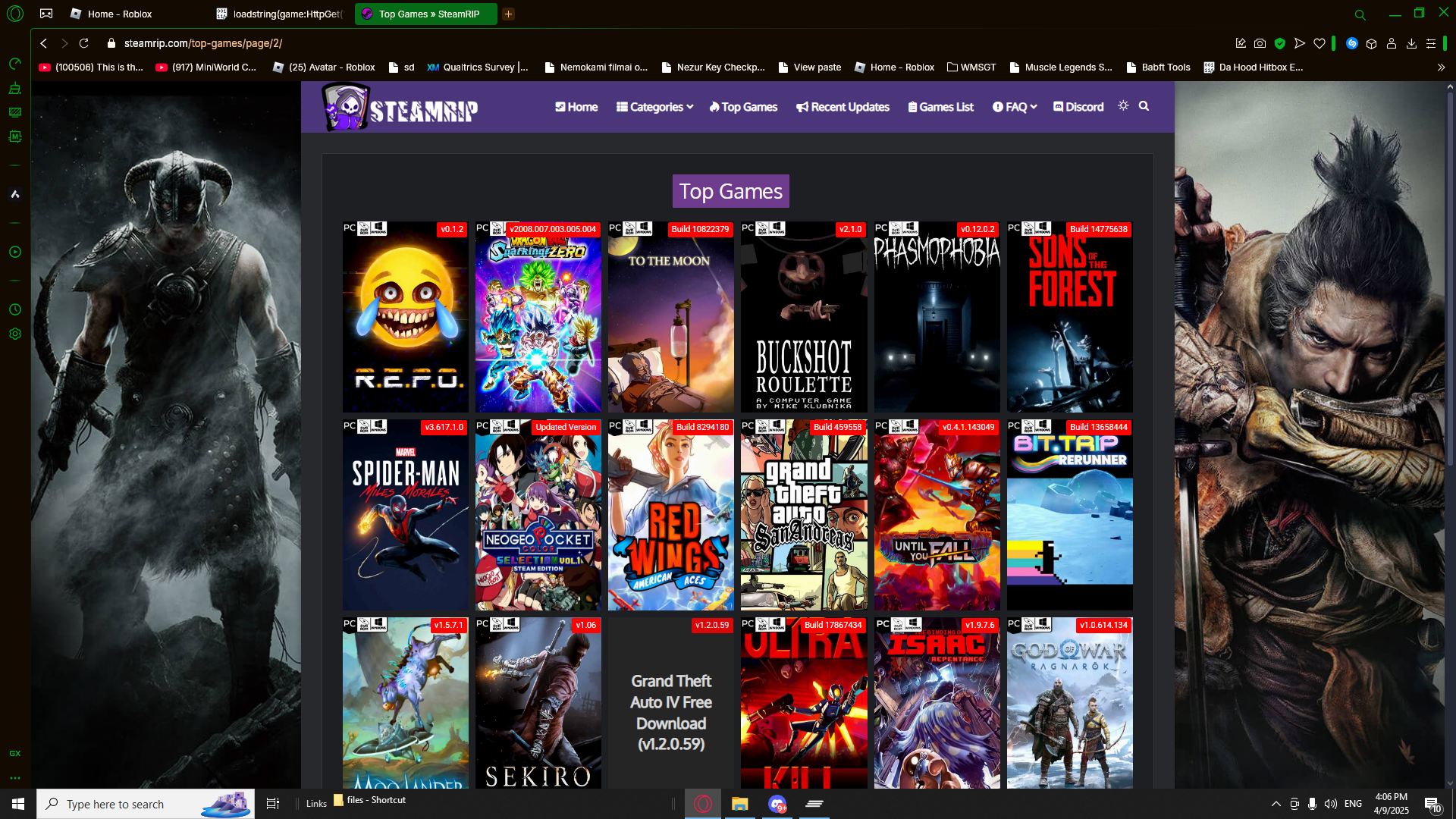This screenshot has height=819, width=1456.
Task: Open the God of War Ragnarök cover
Action: coord(1070,703)
